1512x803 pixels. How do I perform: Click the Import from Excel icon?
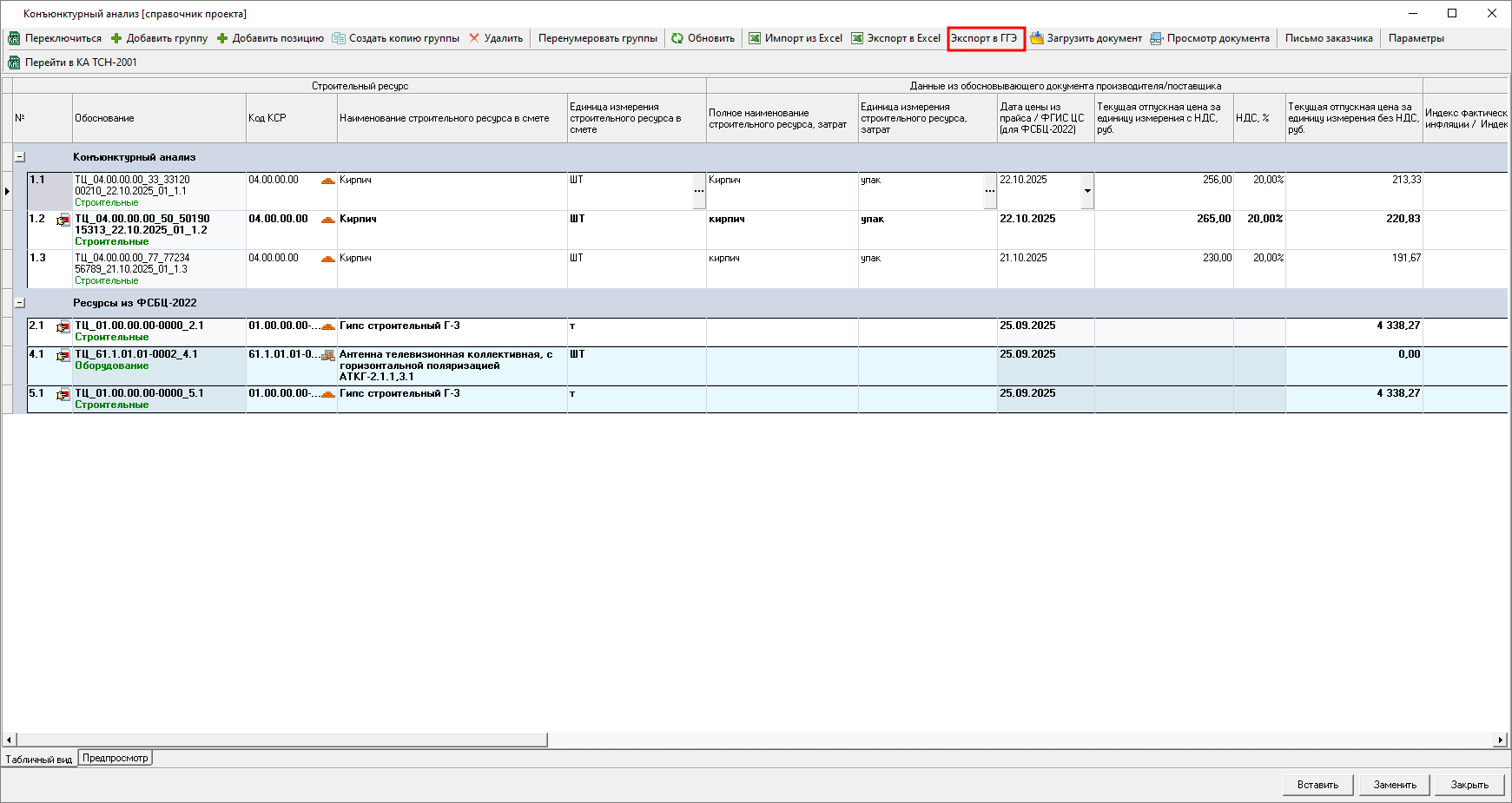click(755, 38)
